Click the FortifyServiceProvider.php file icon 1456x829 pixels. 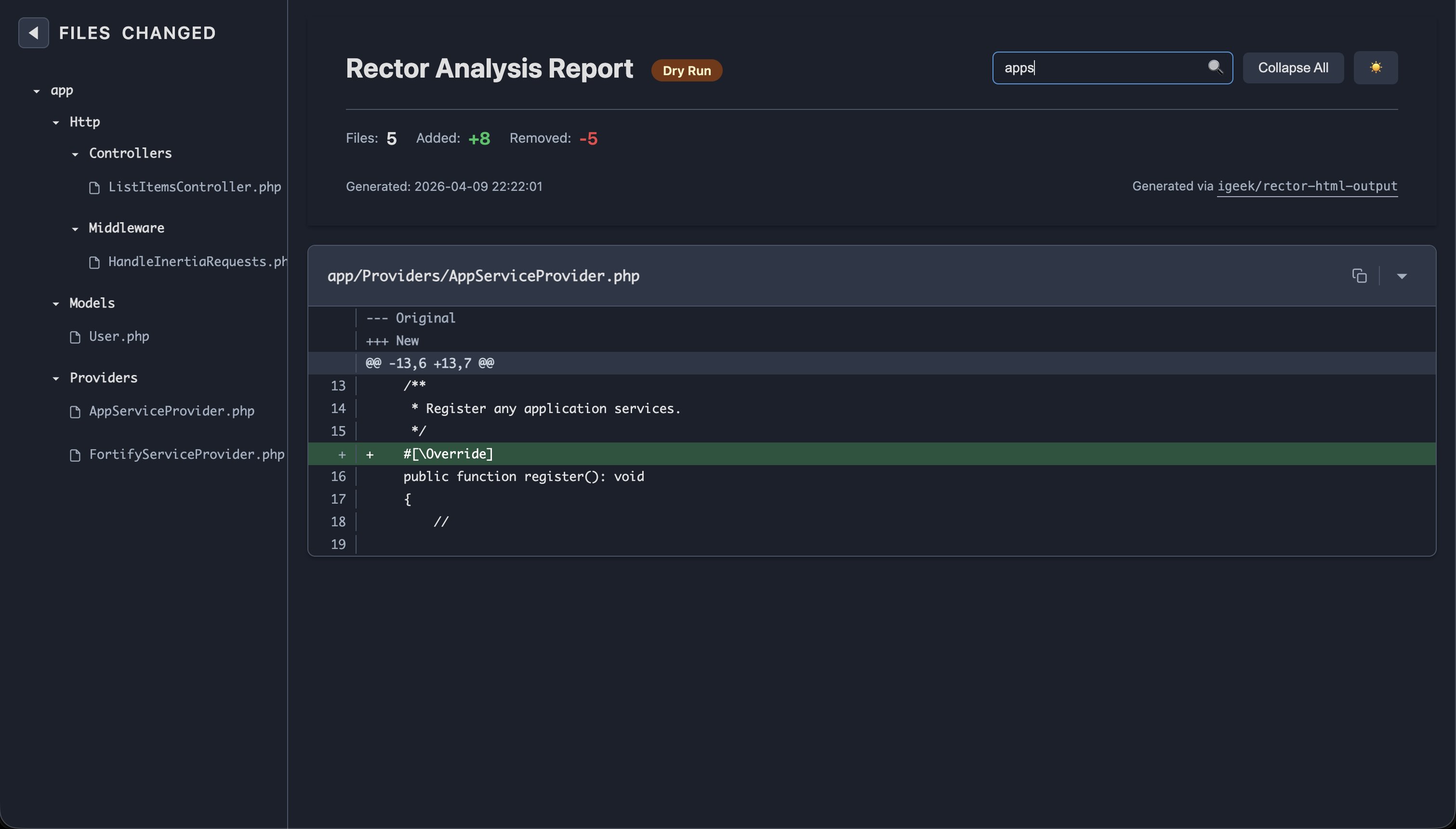pos(75,455)
